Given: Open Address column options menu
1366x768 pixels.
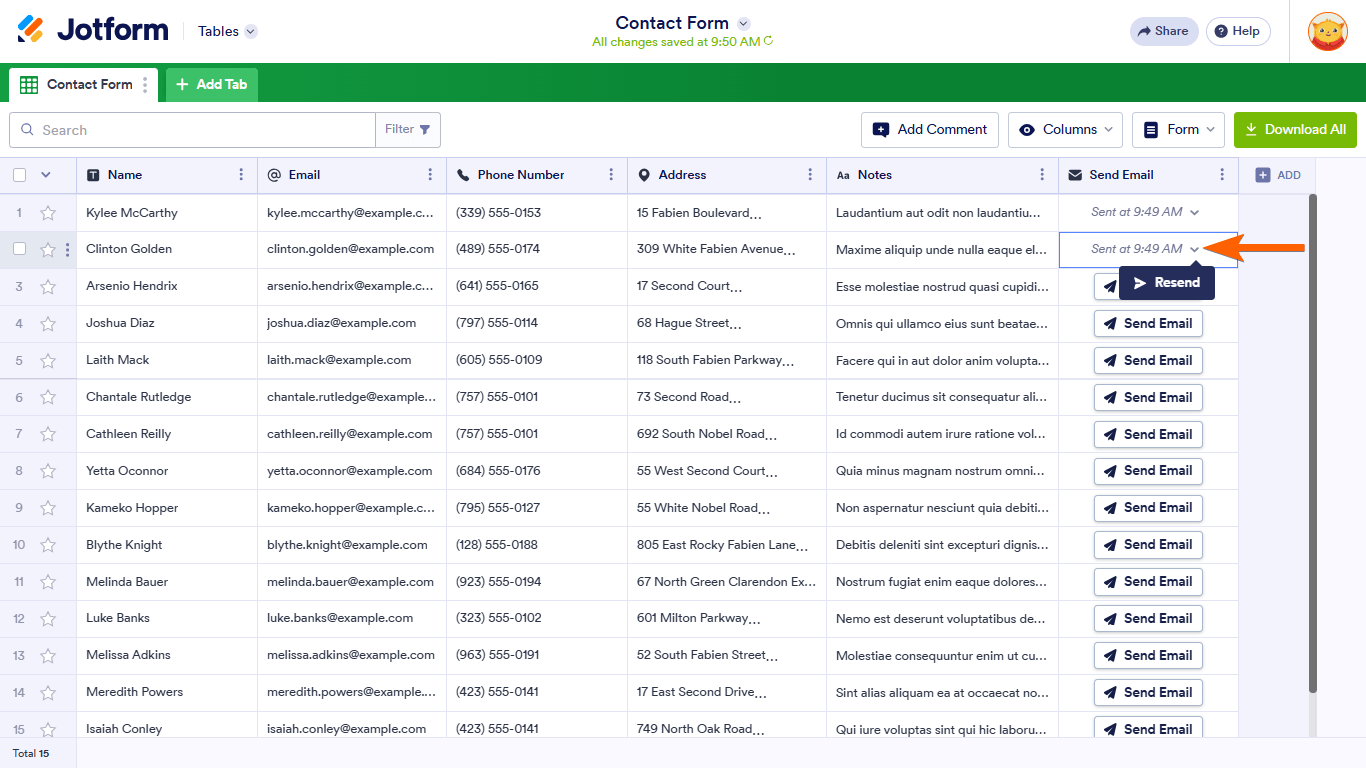Looking at the screenshot, I should [x=810, y=175].
